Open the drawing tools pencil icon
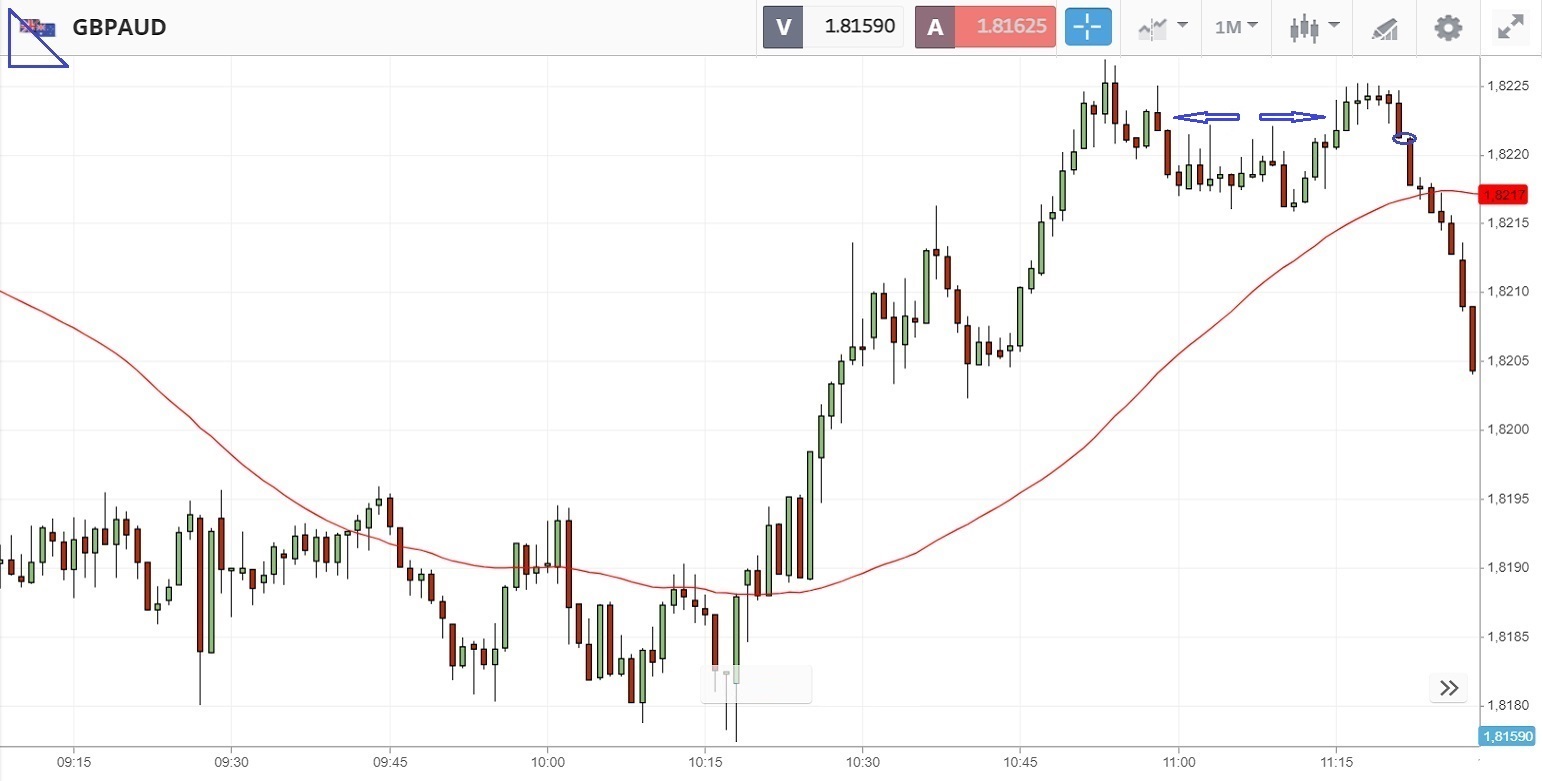The image size is (1542, 781). [x=1384, y=28]
